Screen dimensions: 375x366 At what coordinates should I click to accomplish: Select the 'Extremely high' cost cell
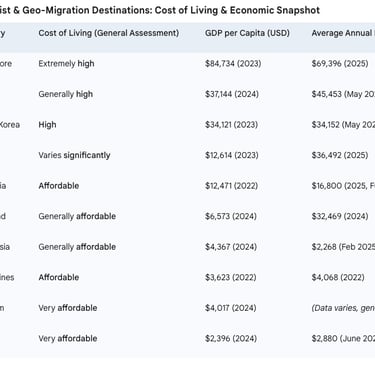point(66,64)
